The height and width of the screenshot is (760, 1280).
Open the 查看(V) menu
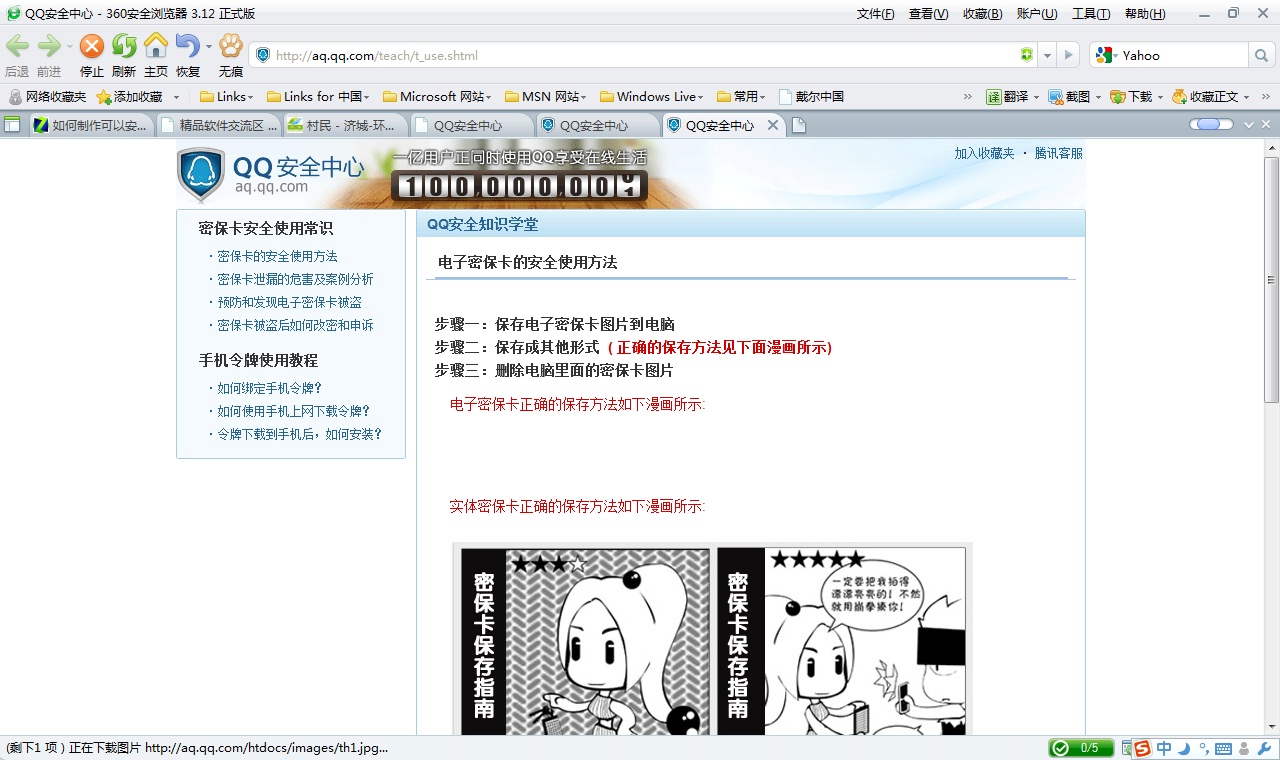929,13
